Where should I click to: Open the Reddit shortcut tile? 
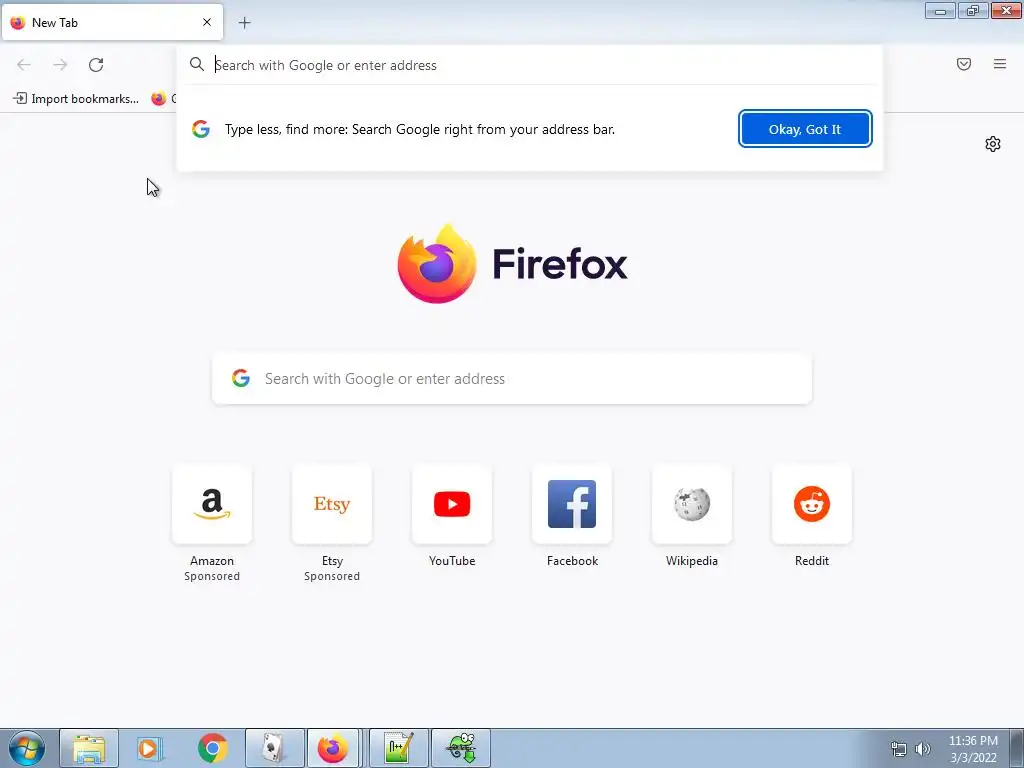[812, 504]
